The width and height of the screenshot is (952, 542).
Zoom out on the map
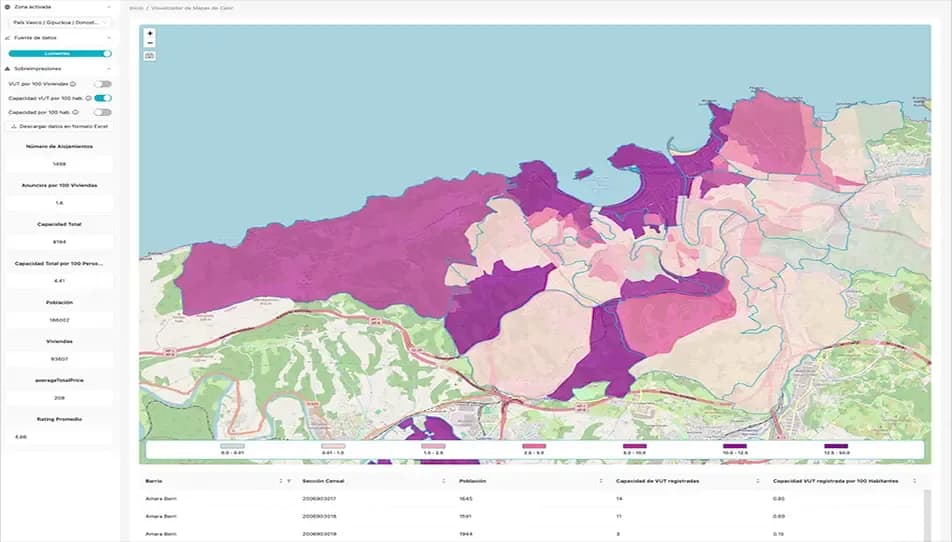click(x=150, y=43)
